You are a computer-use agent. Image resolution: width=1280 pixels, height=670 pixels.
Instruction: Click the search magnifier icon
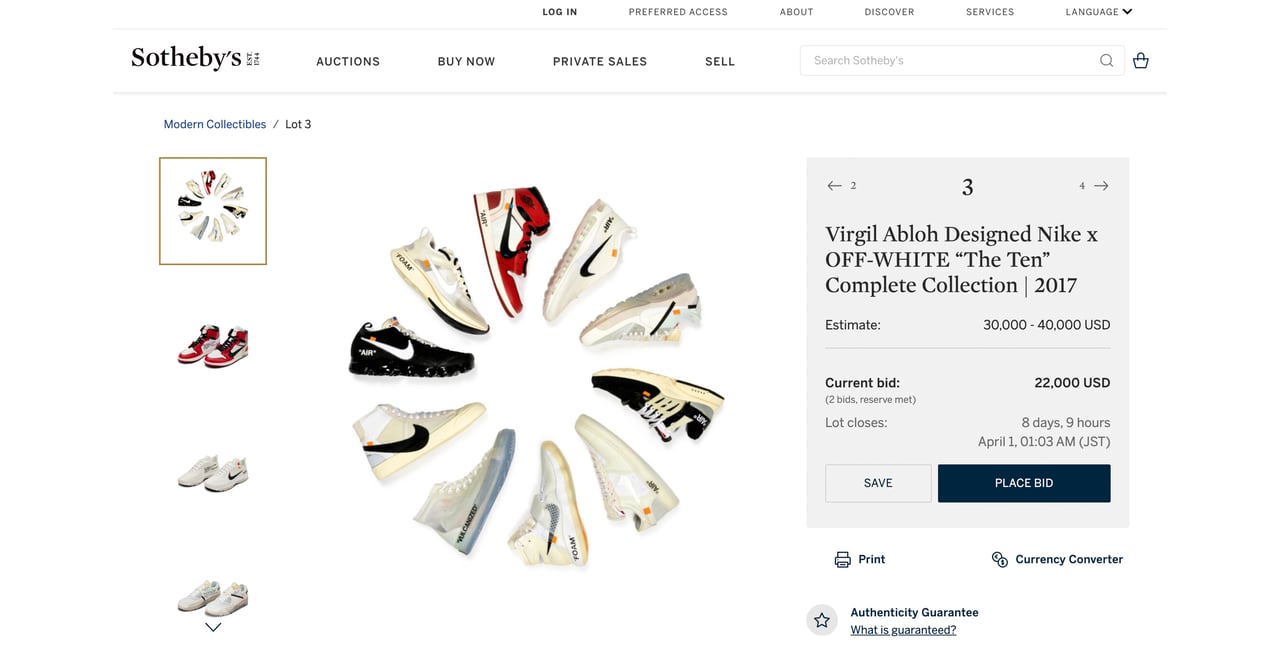pos(1106,60)
